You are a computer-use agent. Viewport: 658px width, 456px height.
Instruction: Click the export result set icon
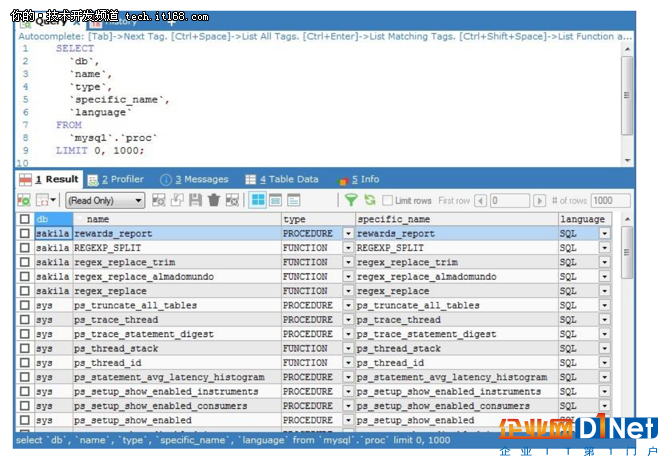[x=24, y=200]
